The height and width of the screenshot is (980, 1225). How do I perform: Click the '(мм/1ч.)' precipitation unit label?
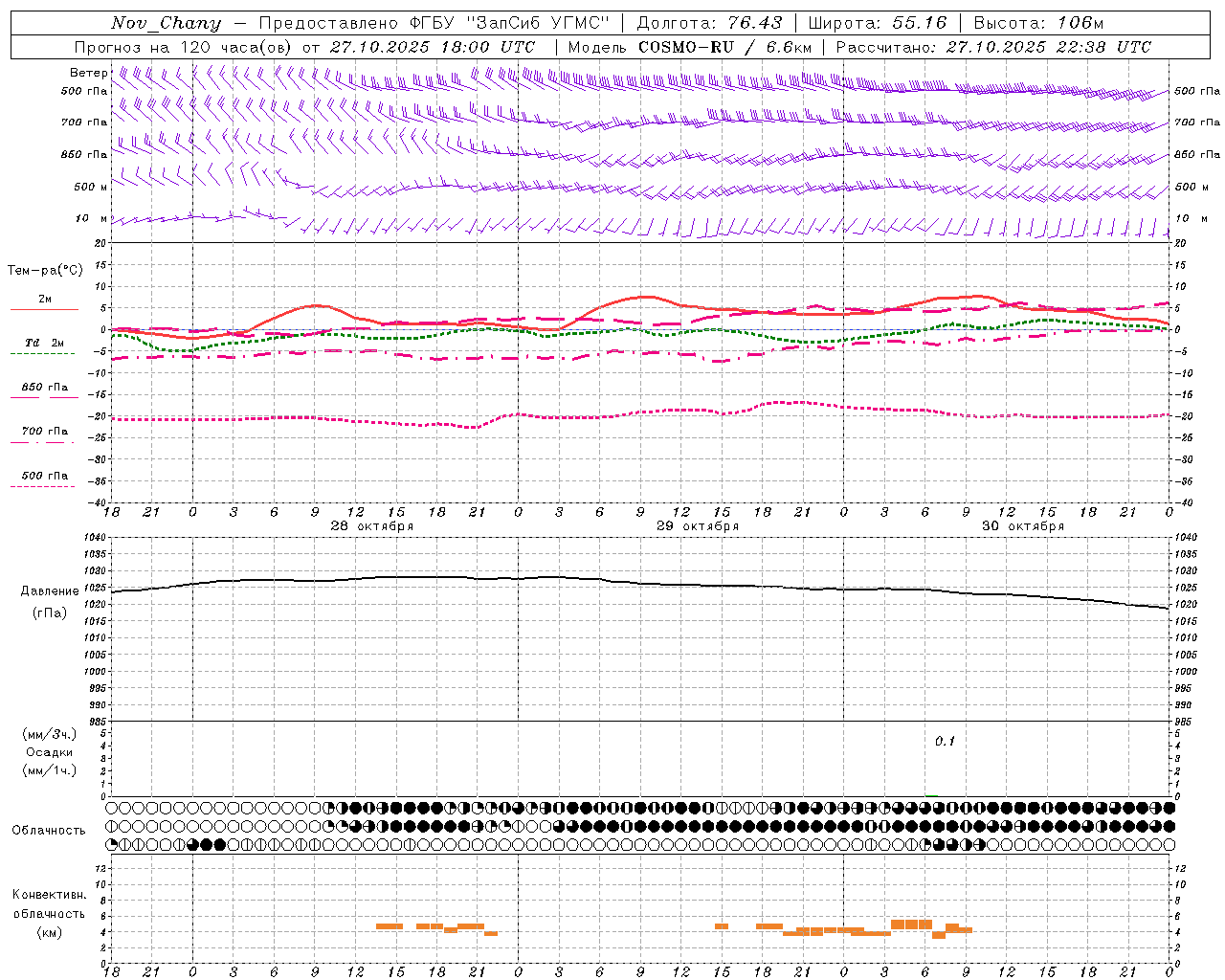point(50,770)
